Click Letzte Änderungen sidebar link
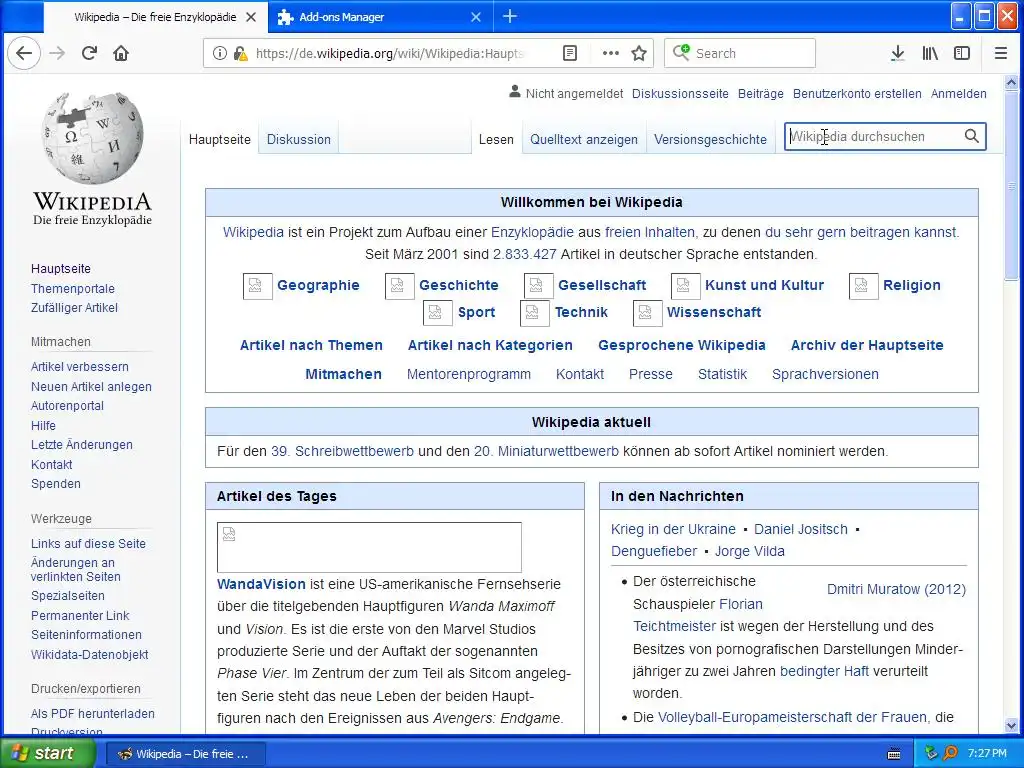The image size is (1024, 768). pyautogui.click(x=82, y=445)
